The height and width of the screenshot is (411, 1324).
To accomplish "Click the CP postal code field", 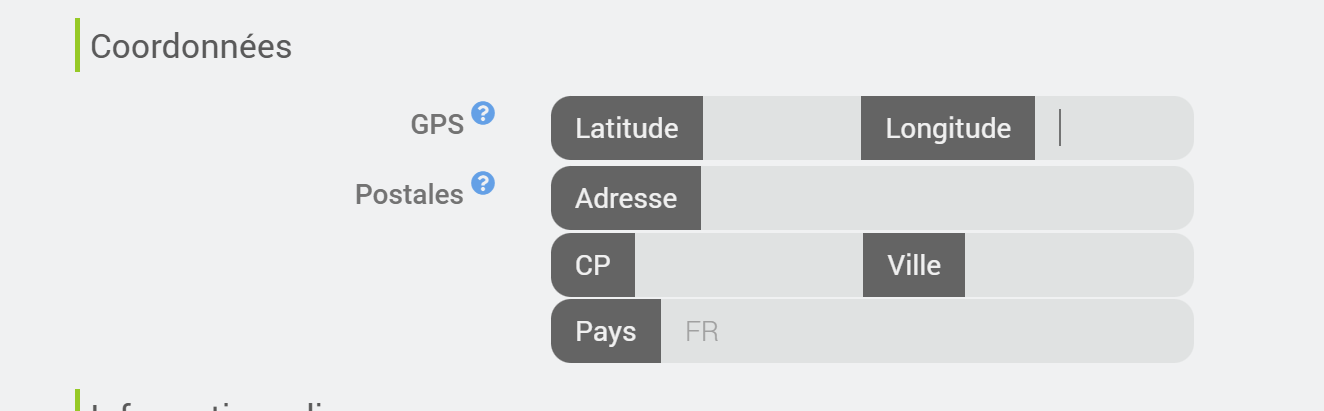I will click(748, 265).
